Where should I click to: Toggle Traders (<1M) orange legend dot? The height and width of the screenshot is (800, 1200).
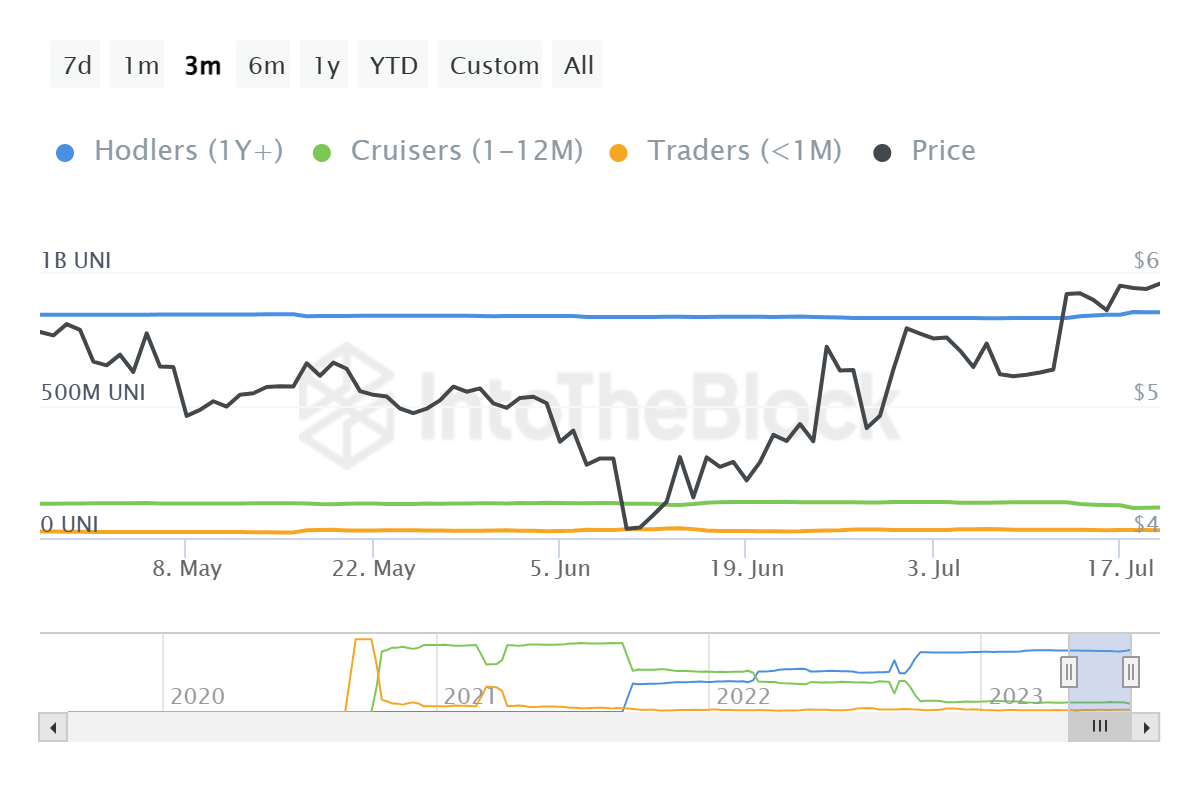618,152
